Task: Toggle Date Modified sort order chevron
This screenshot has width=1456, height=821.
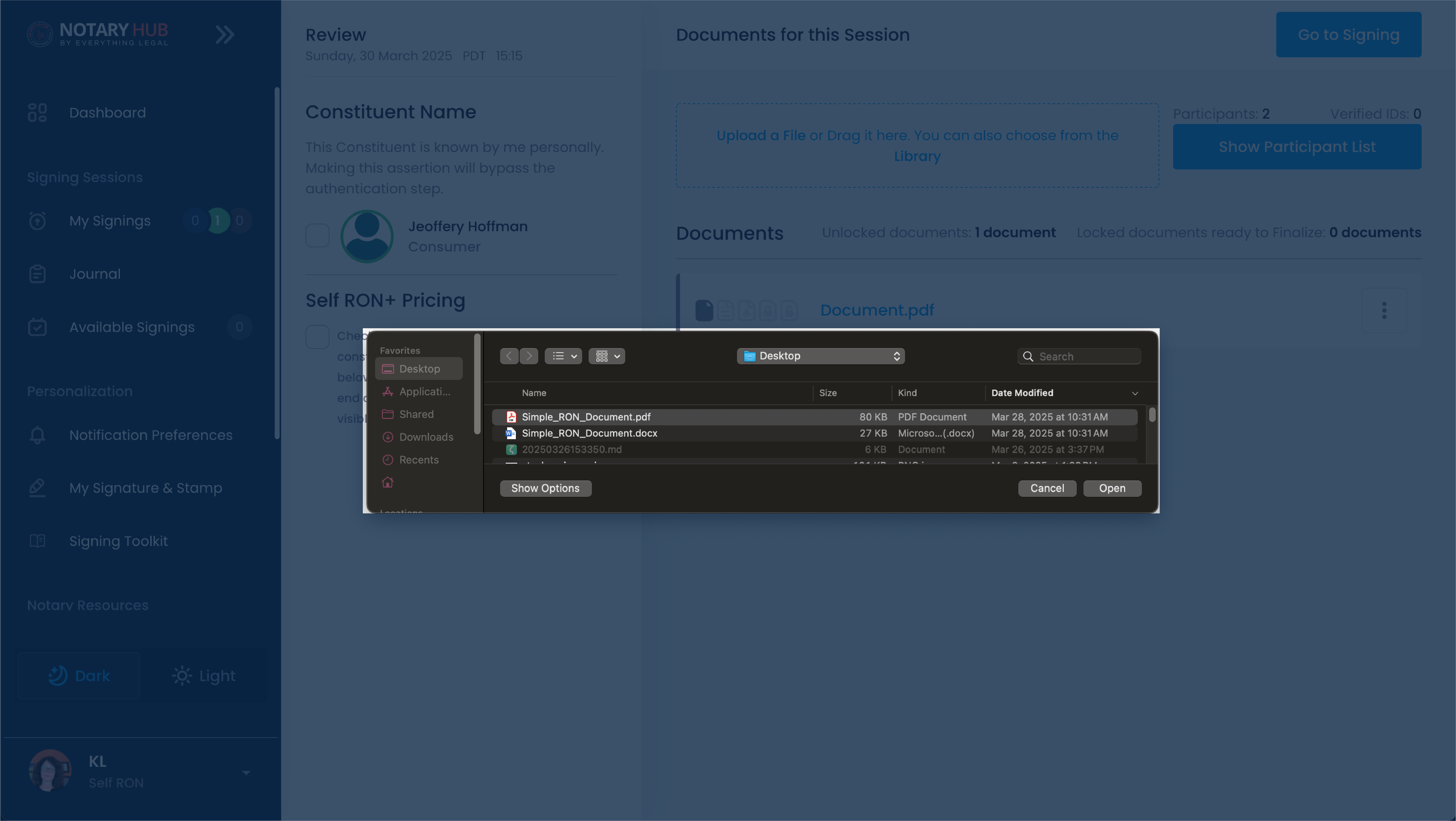Action: (1135, 393)
